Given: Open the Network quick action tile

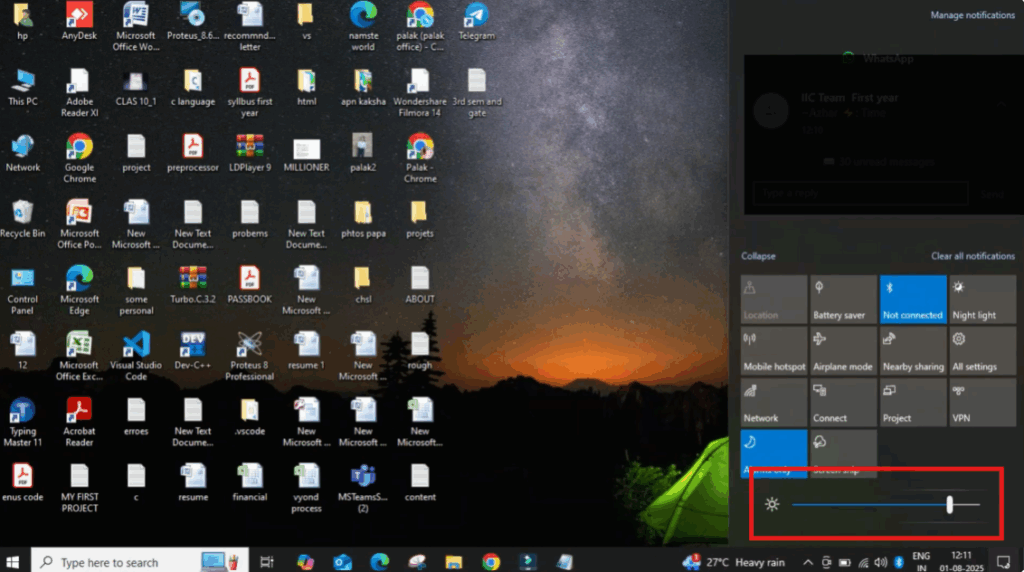Looking at the screenshot, I should point(774,403).
